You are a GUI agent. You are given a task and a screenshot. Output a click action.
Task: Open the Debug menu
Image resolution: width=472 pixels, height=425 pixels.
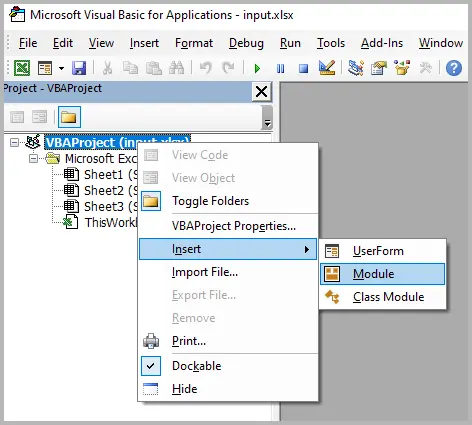pyautogui.click(x=246, y=43)
